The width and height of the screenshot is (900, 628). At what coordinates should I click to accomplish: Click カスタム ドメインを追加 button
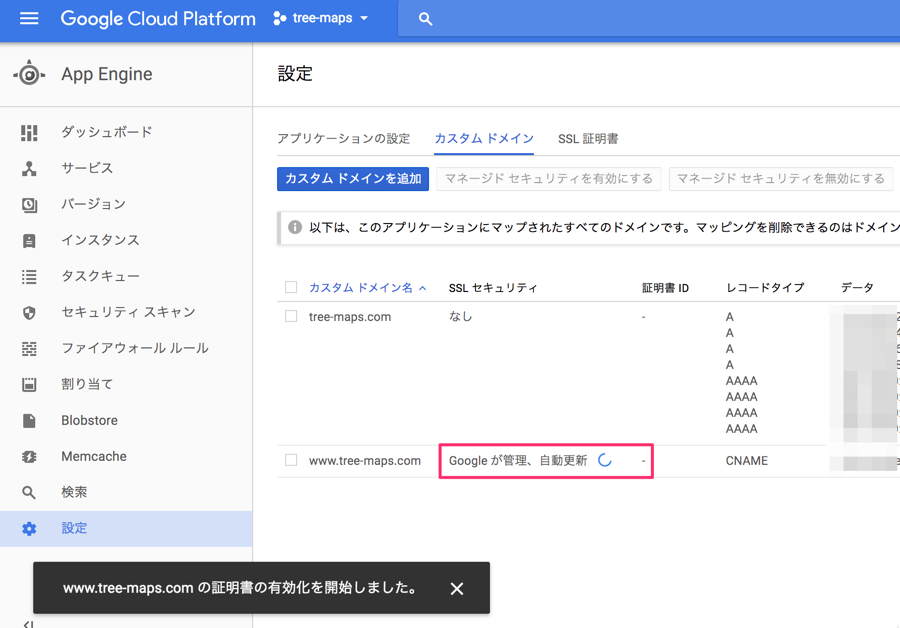[x=353, y=179]
